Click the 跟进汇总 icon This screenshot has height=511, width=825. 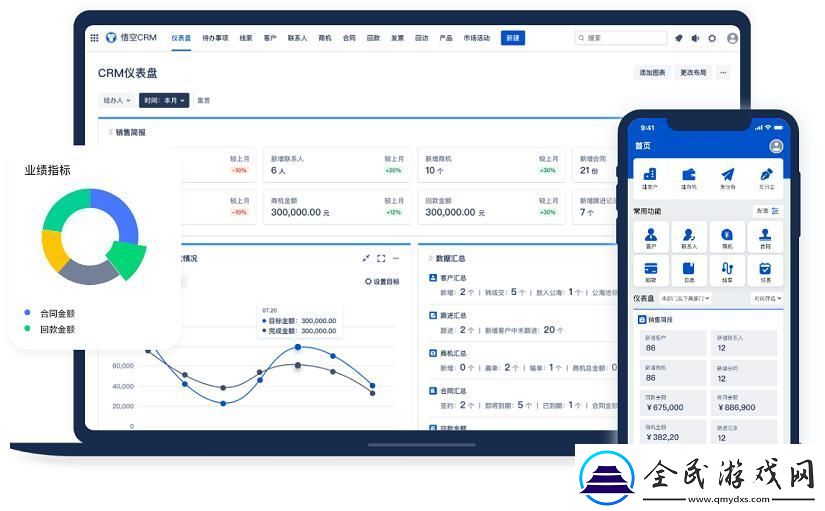click(432, 315)
